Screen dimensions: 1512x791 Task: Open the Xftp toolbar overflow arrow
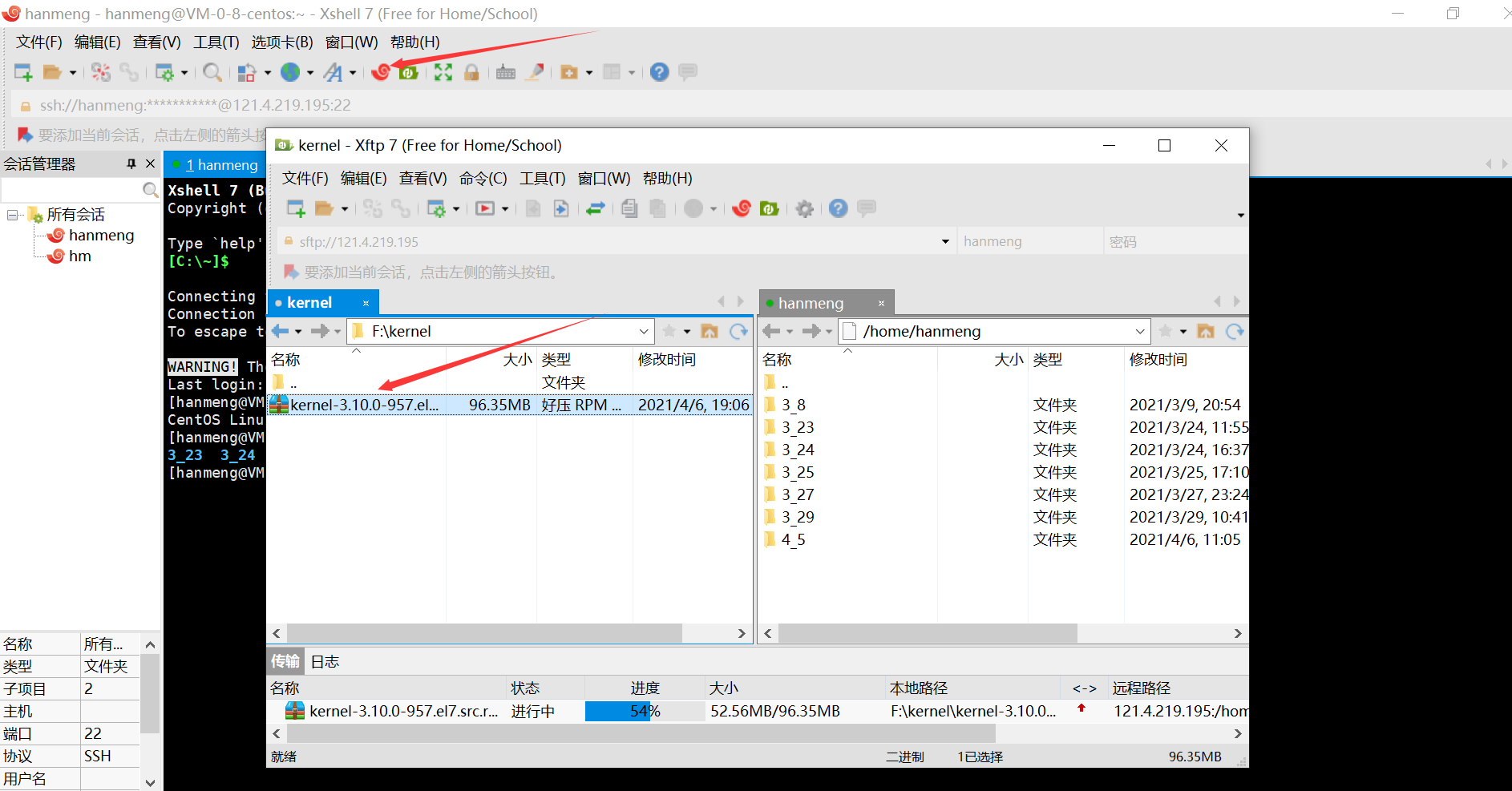(x=1240, y=215)
